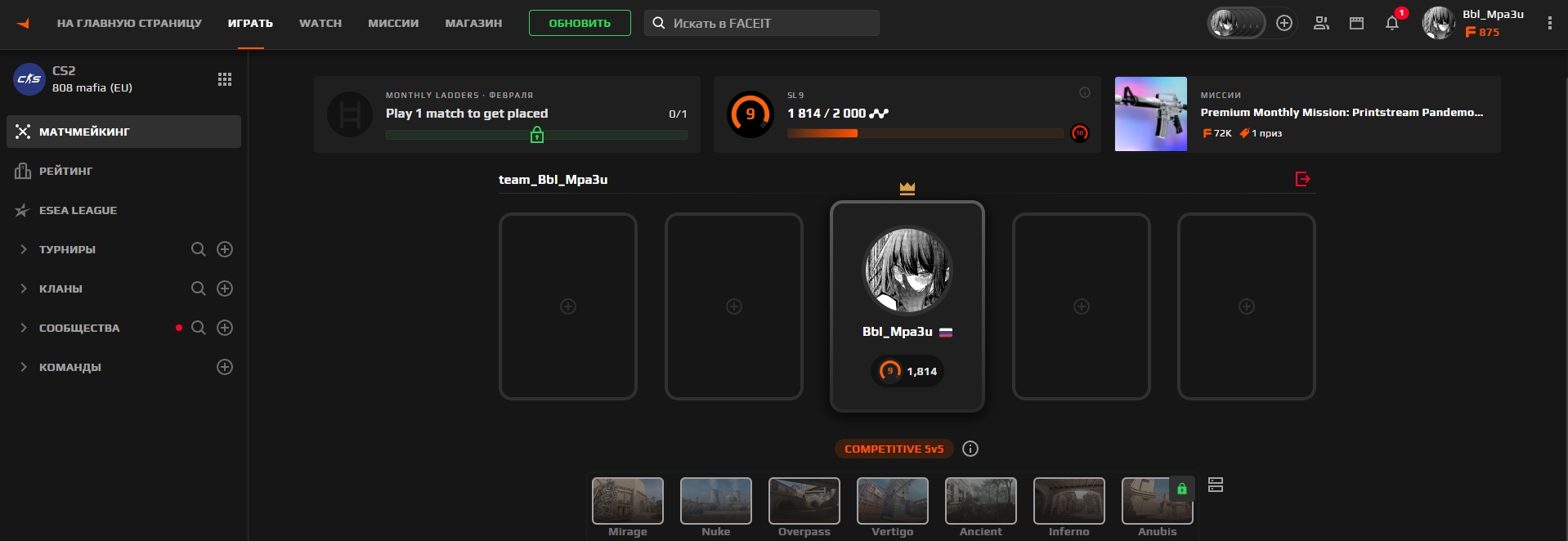Screen dimensions: 1568x541
Task: Open the friends list icon
Action: tap(1321, 23)
